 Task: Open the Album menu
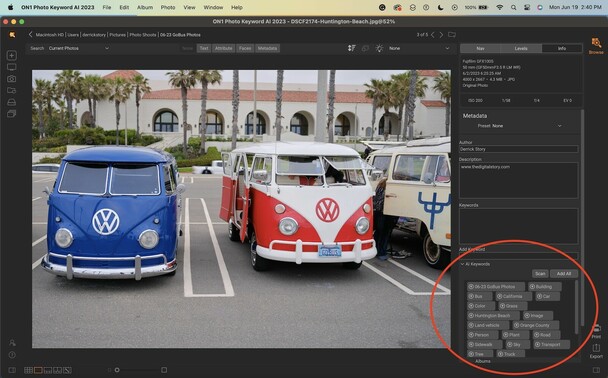click(x=145, y=7)
